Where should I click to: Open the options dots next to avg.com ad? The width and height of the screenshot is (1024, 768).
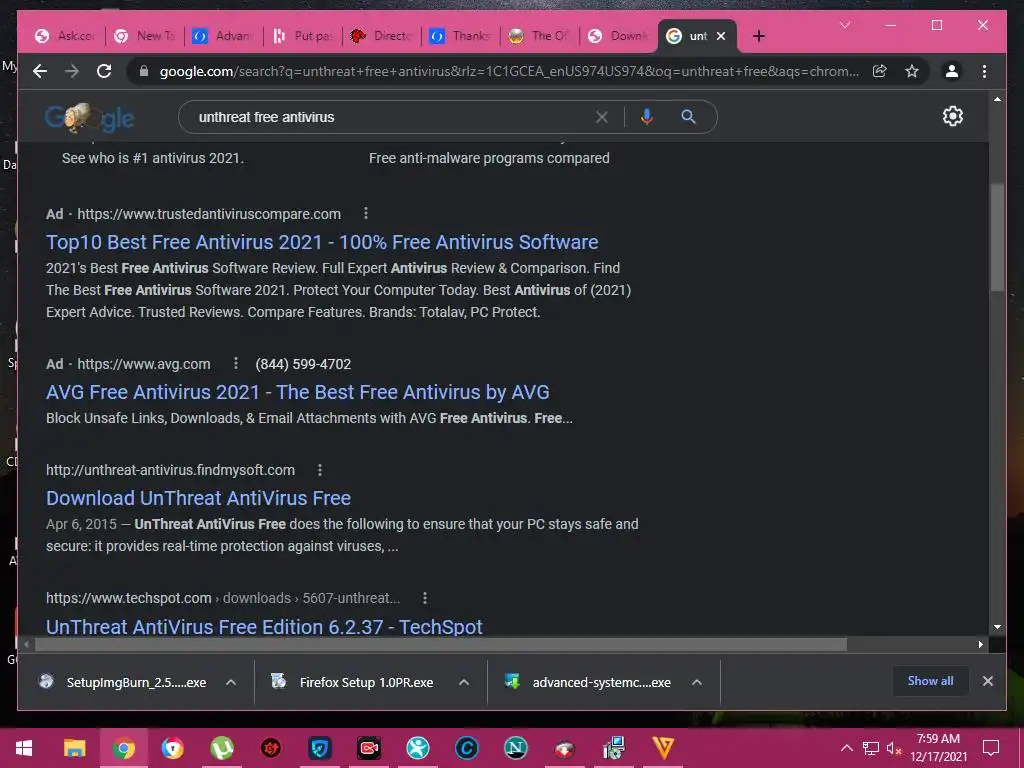[236, 364]
